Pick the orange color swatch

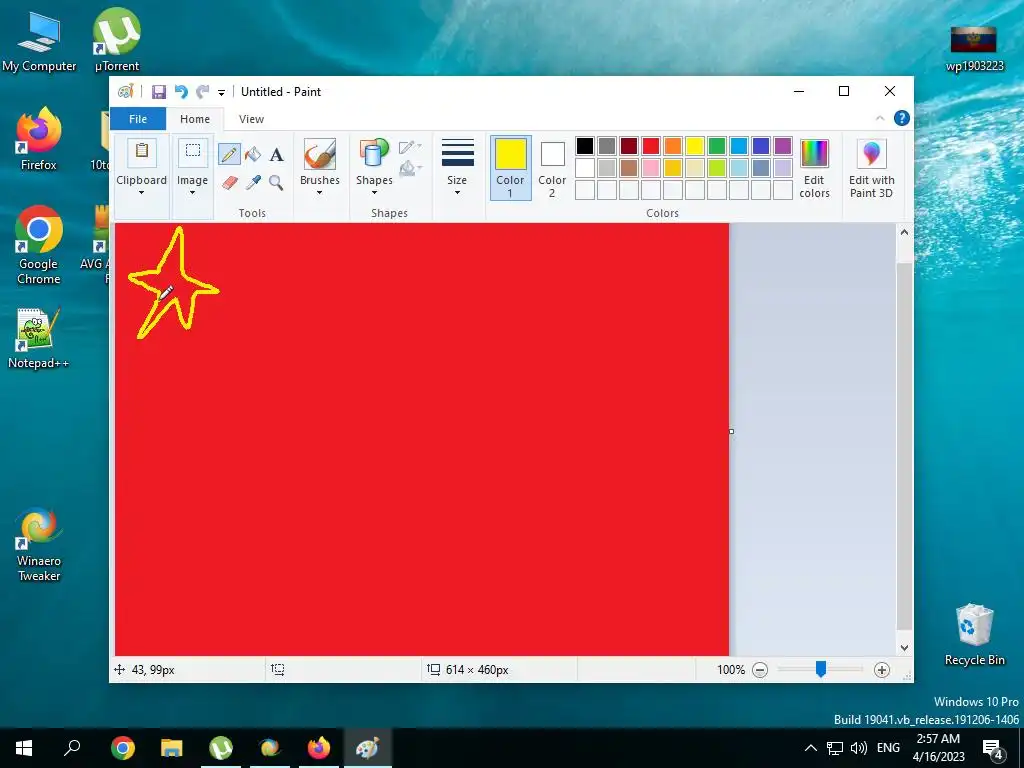[673, 146]
